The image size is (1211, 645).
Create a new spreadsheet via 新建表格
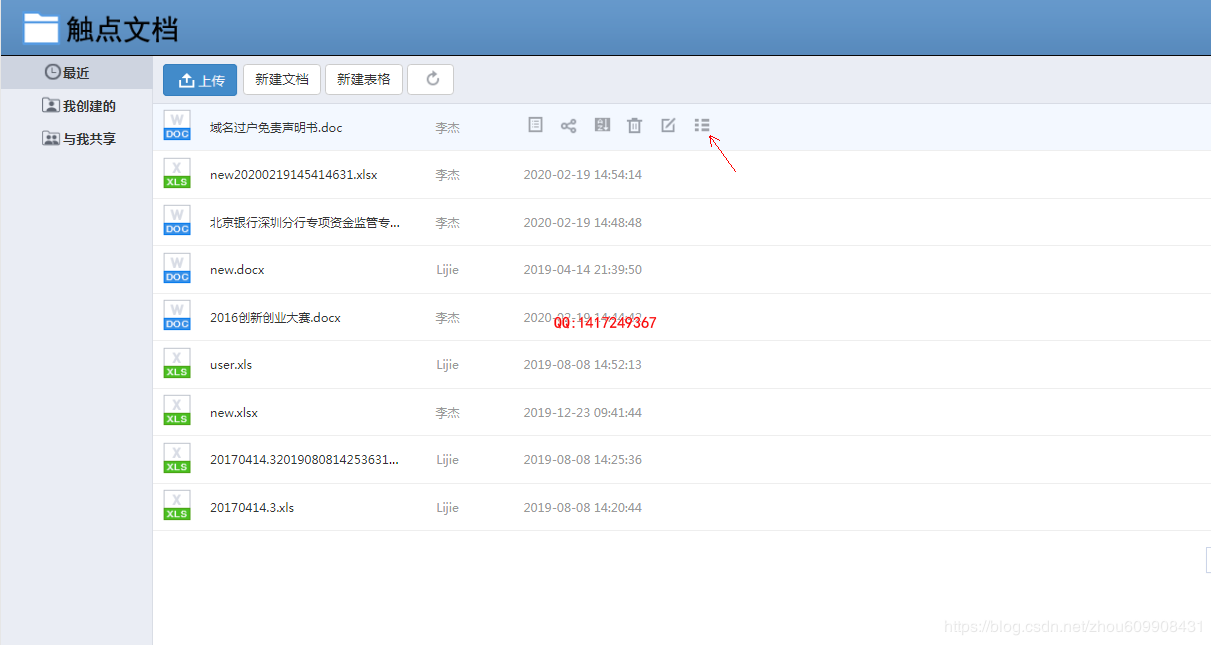(364, 80)
